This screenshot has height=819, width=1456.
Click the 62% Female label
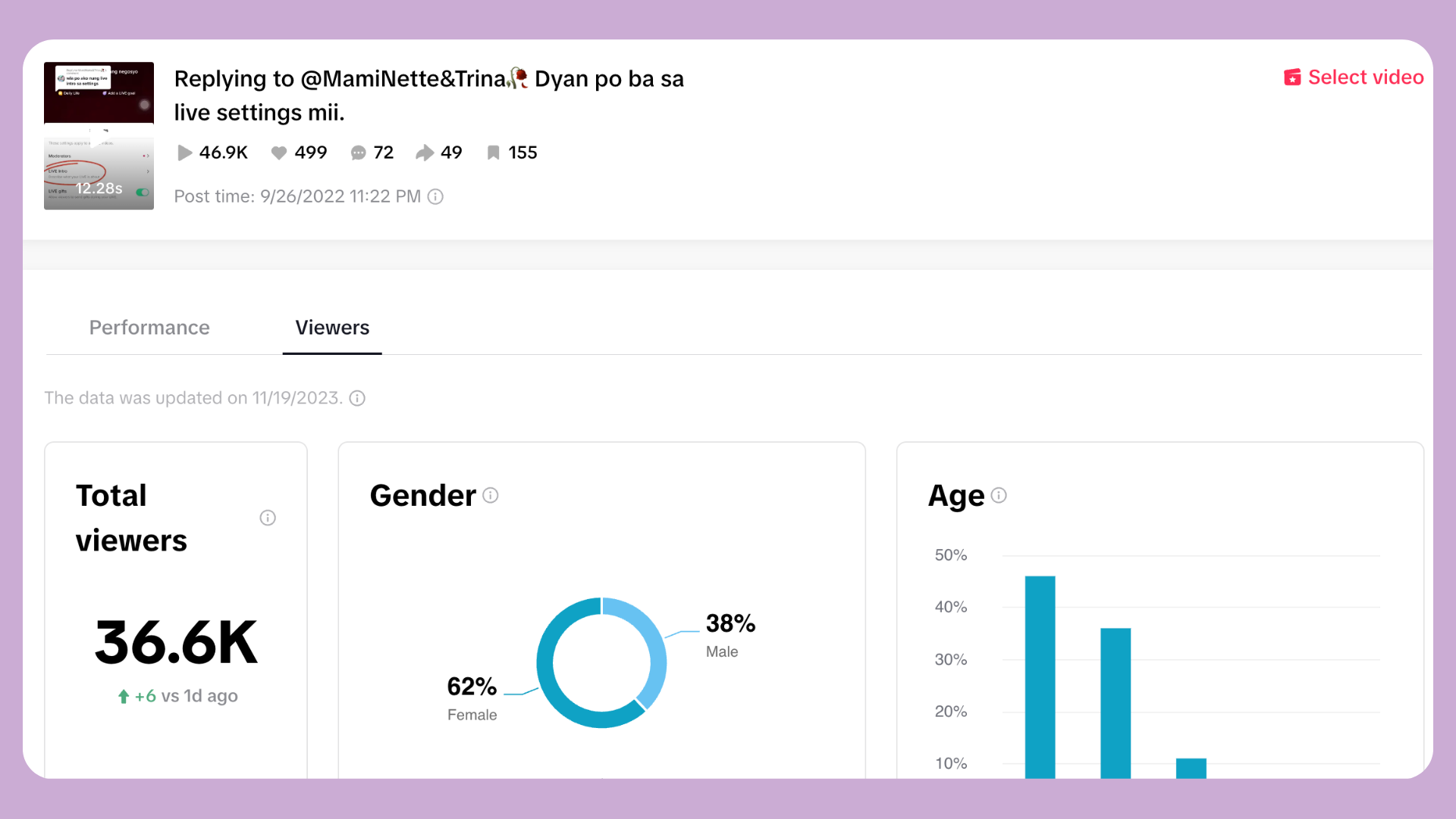[472, 687]
